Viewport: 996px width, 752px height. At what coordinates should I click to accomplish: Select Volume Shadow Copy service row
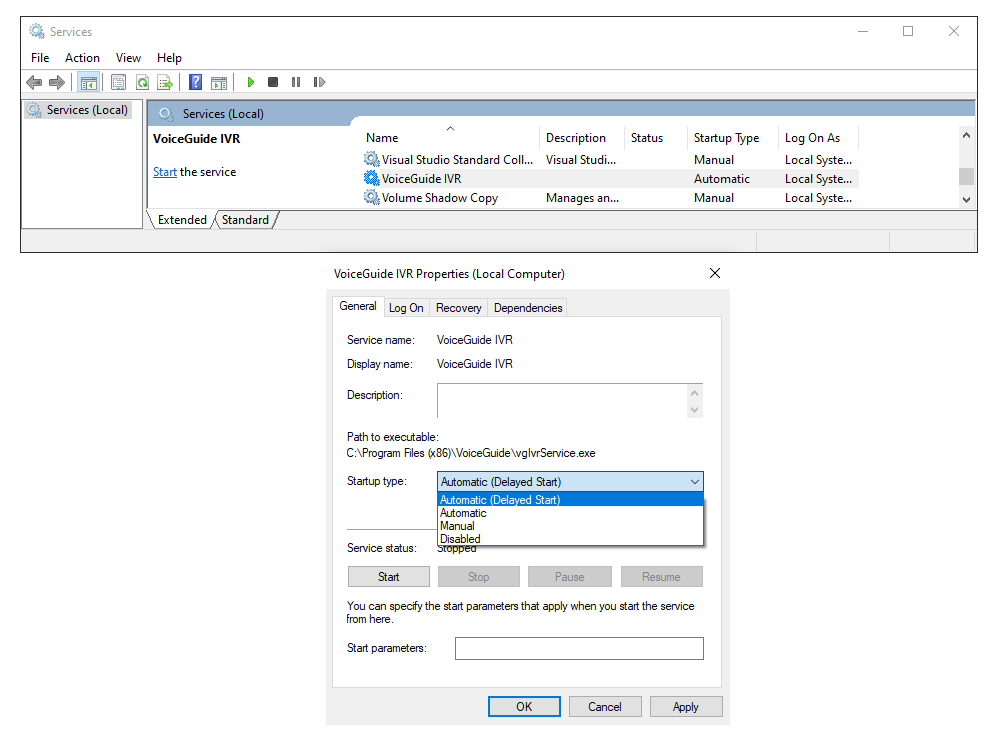[610, 198]
